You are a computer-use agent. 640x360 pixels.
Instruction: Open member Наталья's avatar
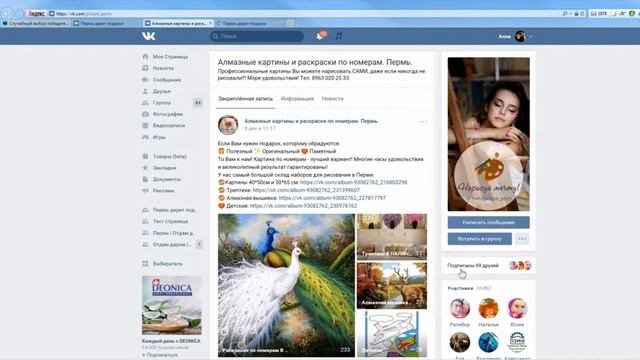(489, 308)
